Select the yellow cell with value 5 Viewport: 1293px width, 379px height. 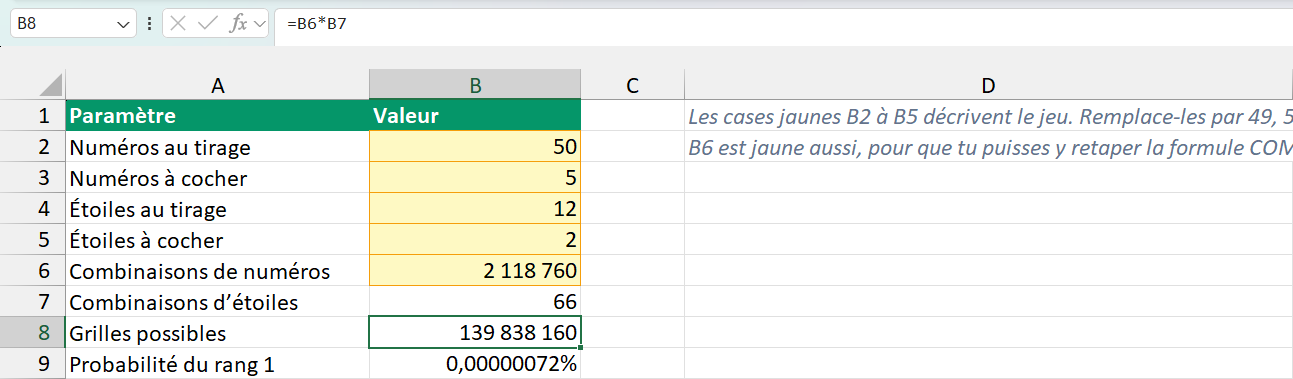point(475,178)
